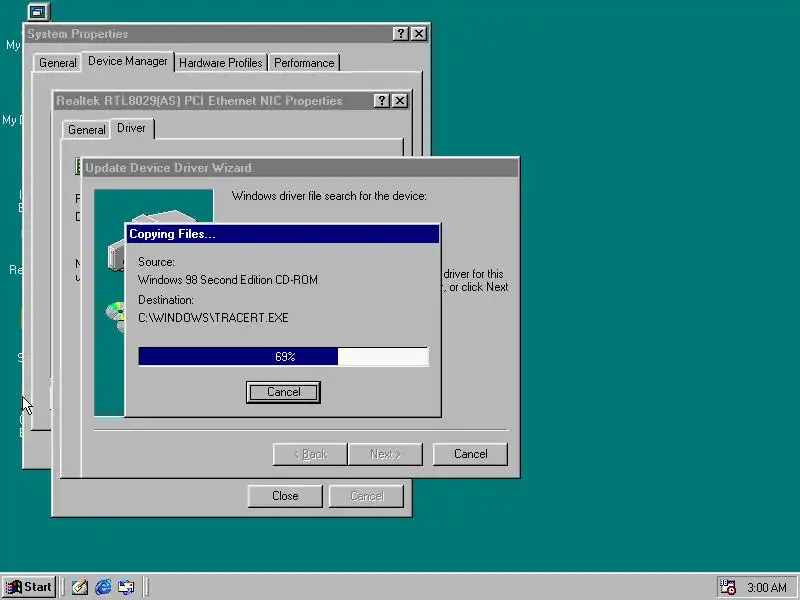Click Close in Realtek NIC Properties
The height and width of the screenshot is (600, 800).
285,496
